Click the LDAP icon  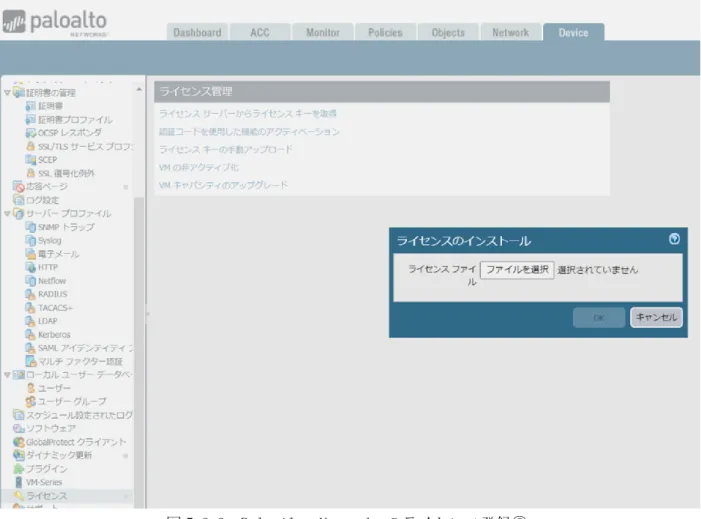coord(30,321)
